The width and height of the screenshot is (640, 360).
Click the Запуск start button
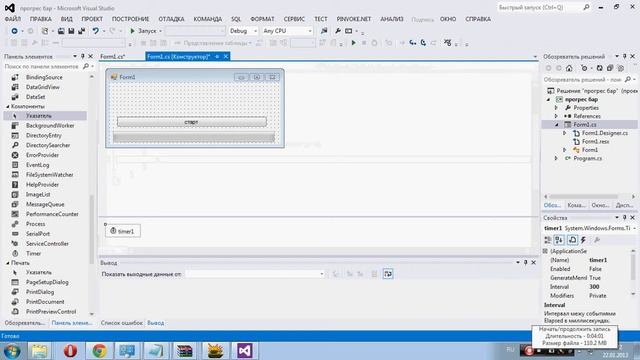(144, 31)
